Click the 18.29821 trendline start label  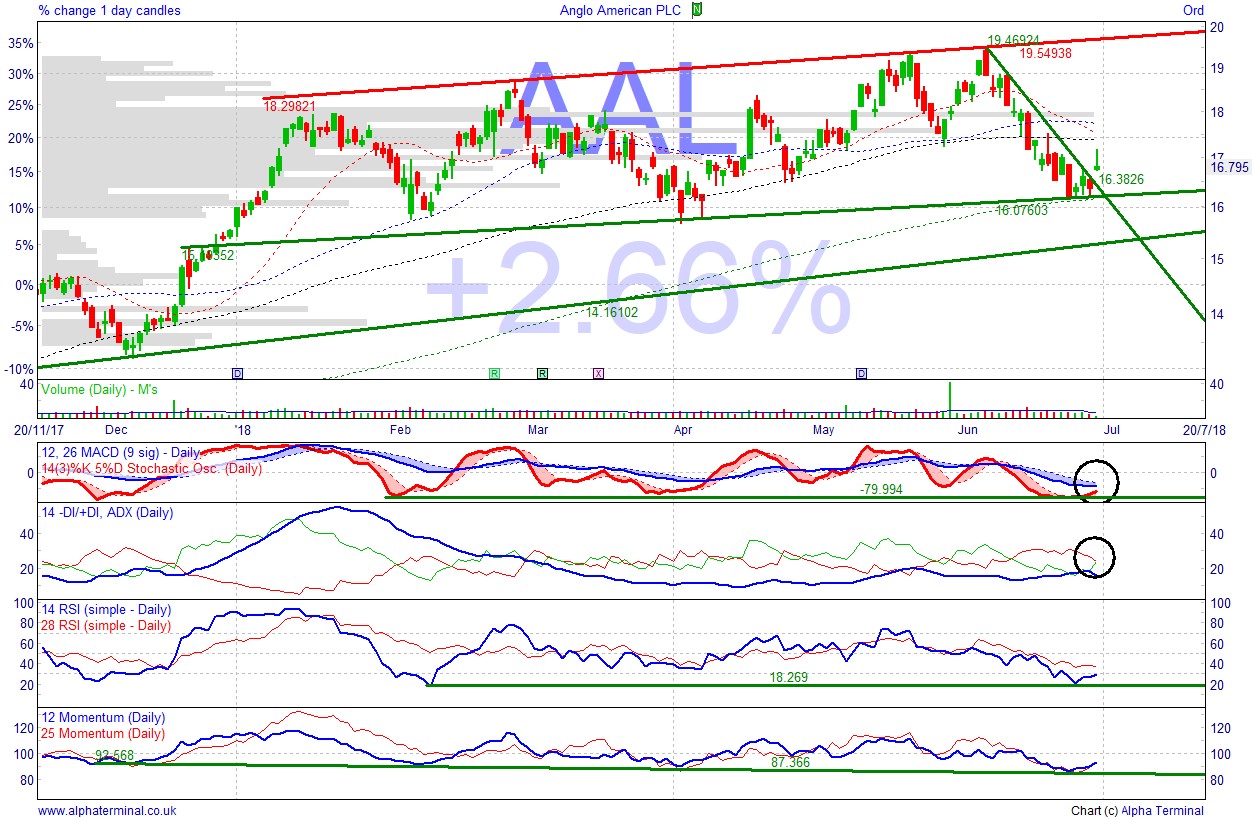click(292, 105)
